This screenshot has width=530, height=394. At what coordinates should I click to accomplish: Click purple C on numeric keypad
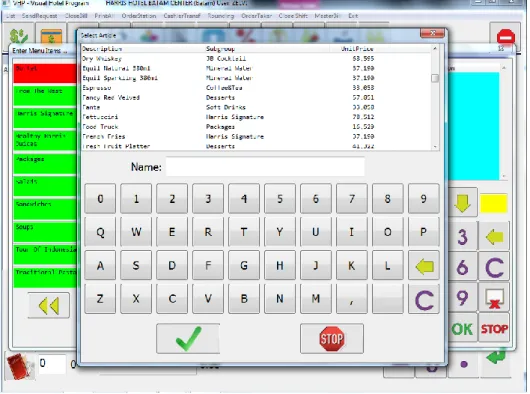click(x=494, y=268)
